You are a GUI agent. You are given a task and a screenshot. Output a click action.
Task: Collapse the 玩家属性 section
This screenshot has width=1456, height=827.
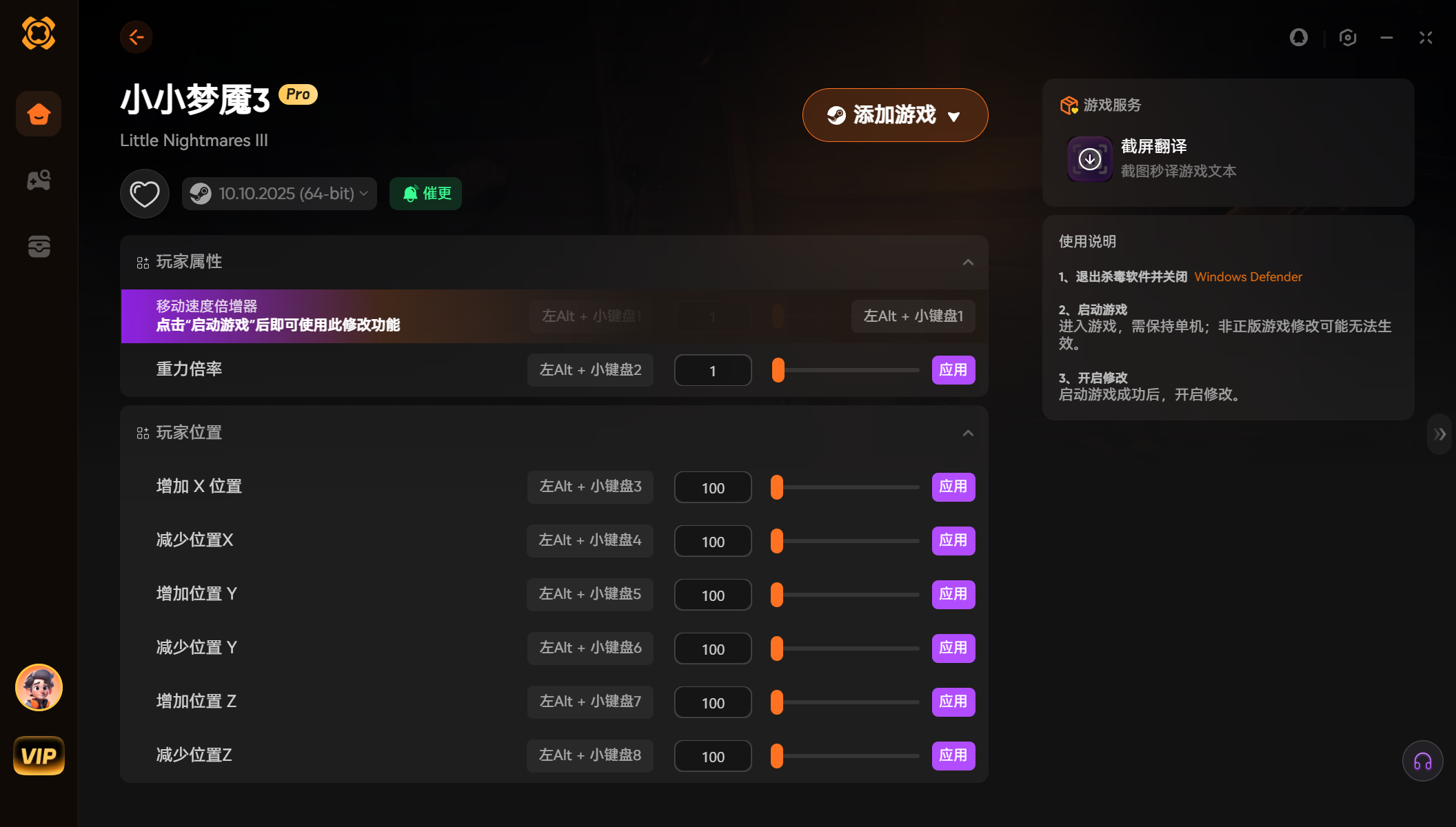[968, 262]
